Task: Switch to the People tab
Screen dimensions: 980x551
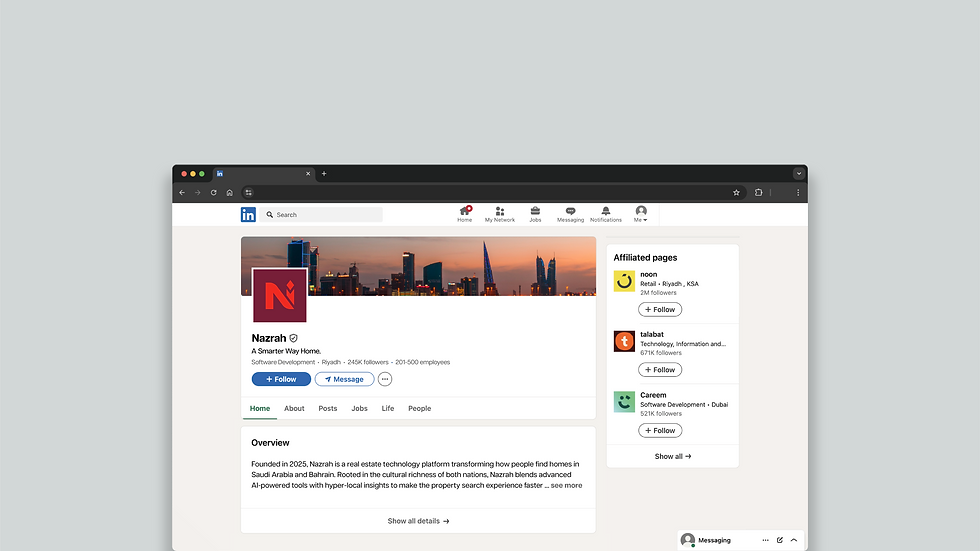Action: 419,409
